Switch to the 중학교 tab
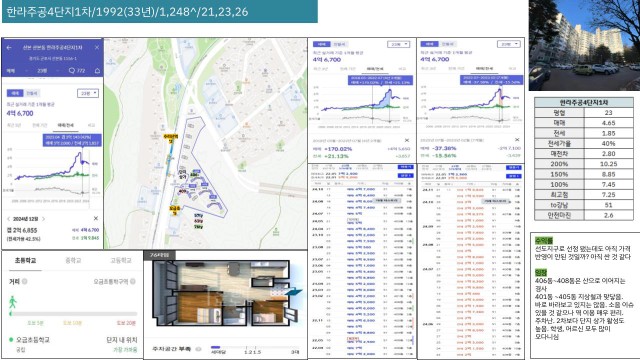 coord(73,260)
